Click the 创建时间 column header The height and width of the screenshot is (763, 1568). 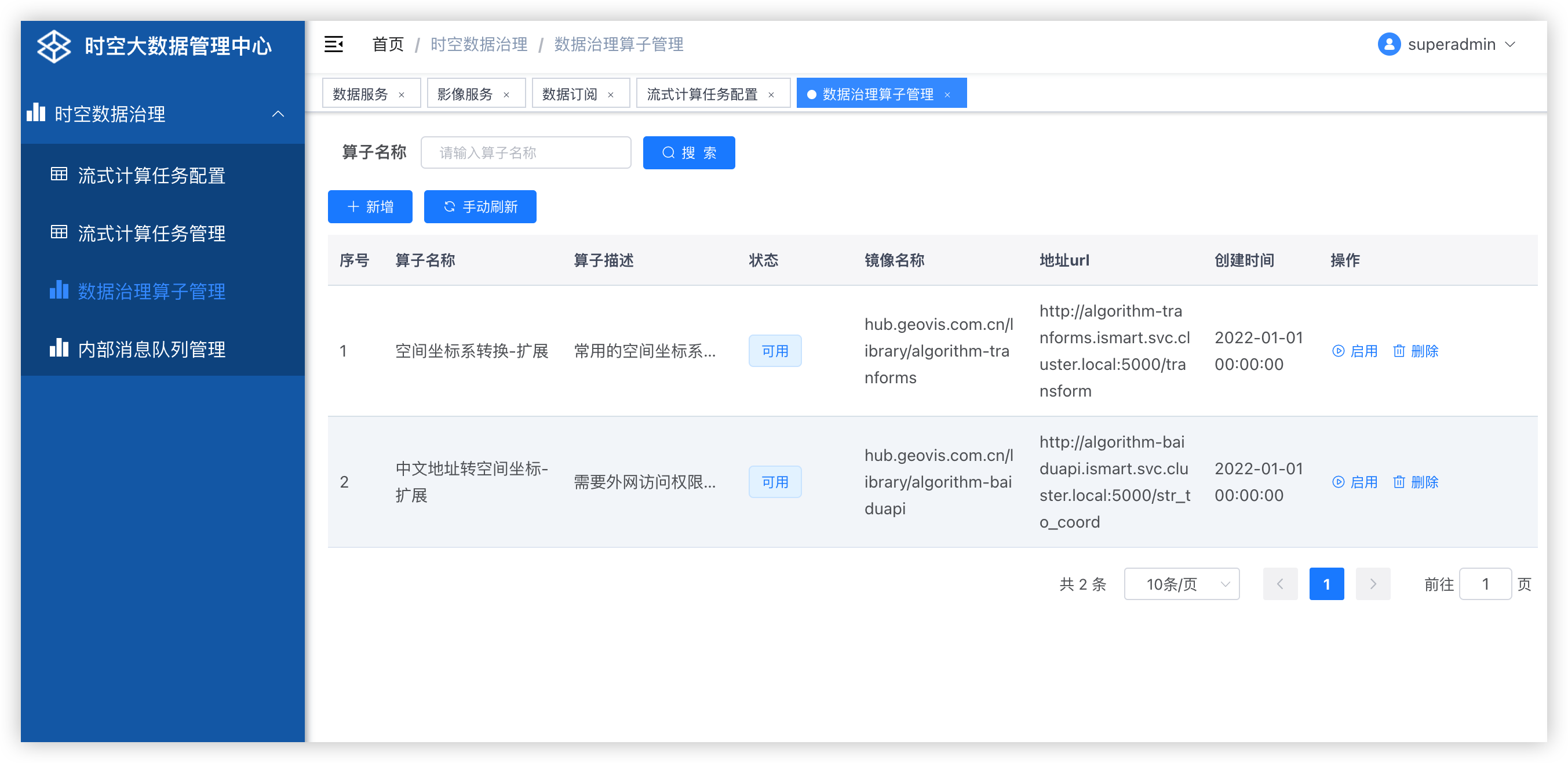(1244, 261)
